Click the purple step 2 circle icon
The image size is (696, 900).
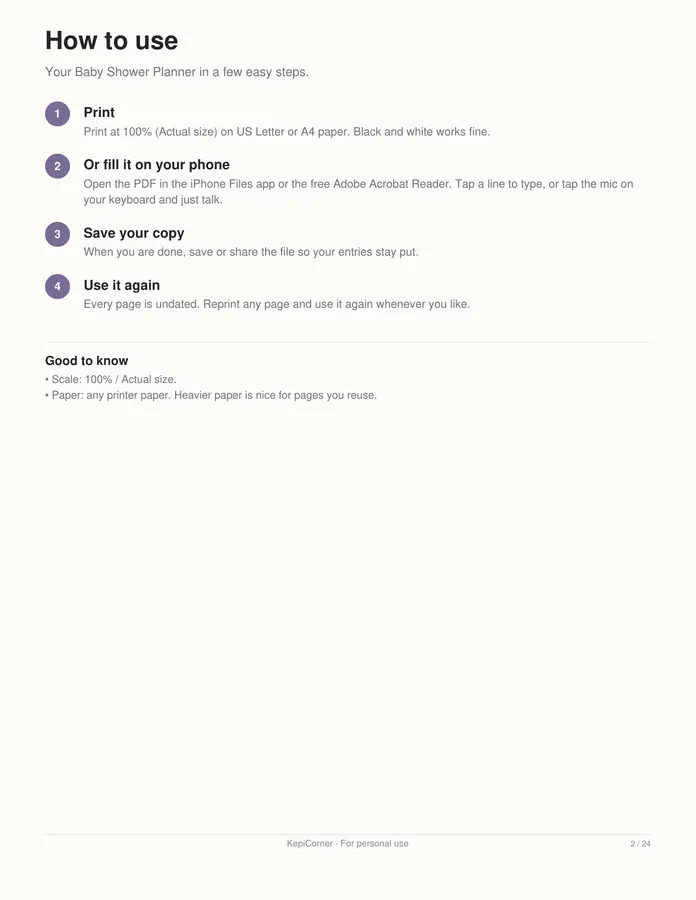click(x=57, y=166)
